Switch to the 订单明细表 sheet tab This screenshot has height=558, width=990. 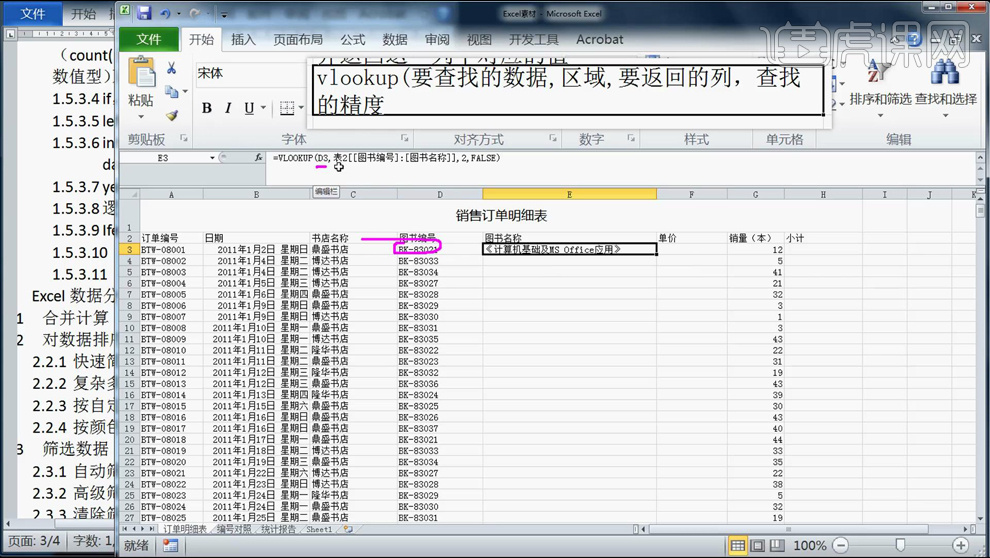click(185, 529)
